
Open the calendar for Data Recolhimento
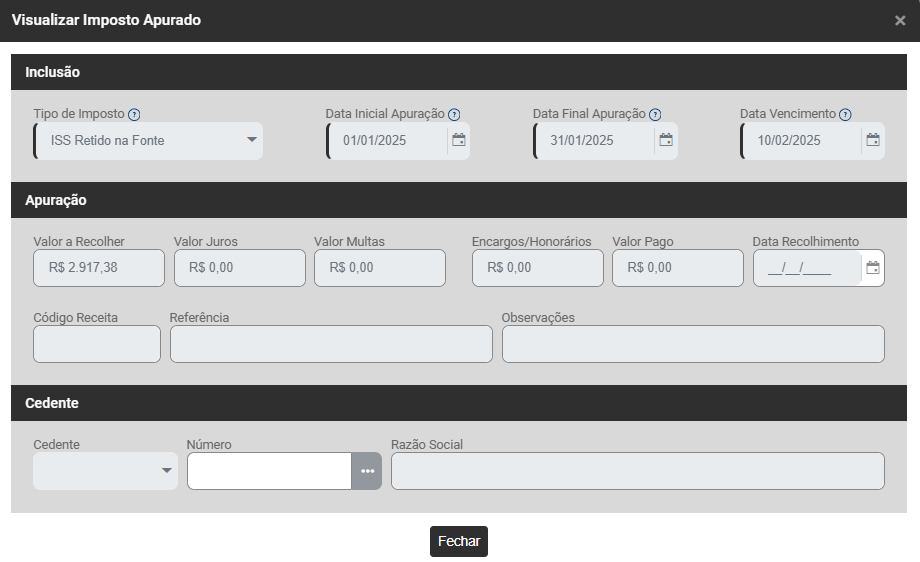coord(873,268)
